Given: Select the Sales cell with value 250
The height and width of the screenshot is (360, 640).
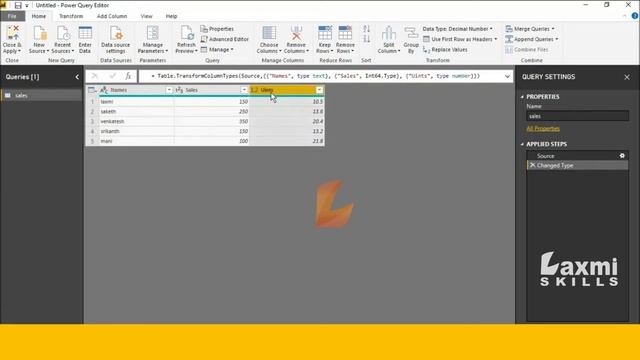Looking at the screenshot, I should point(211,111).
